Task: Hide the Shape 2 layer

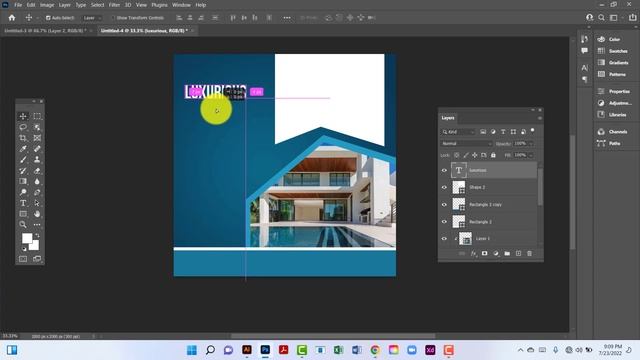Action: [x=444, y=187]
